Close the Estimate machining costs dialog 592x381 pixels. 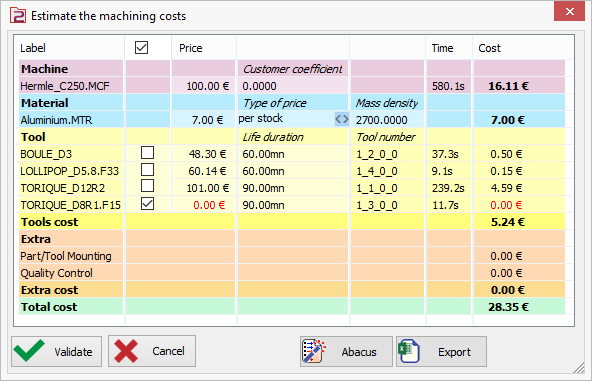[569, 11]
